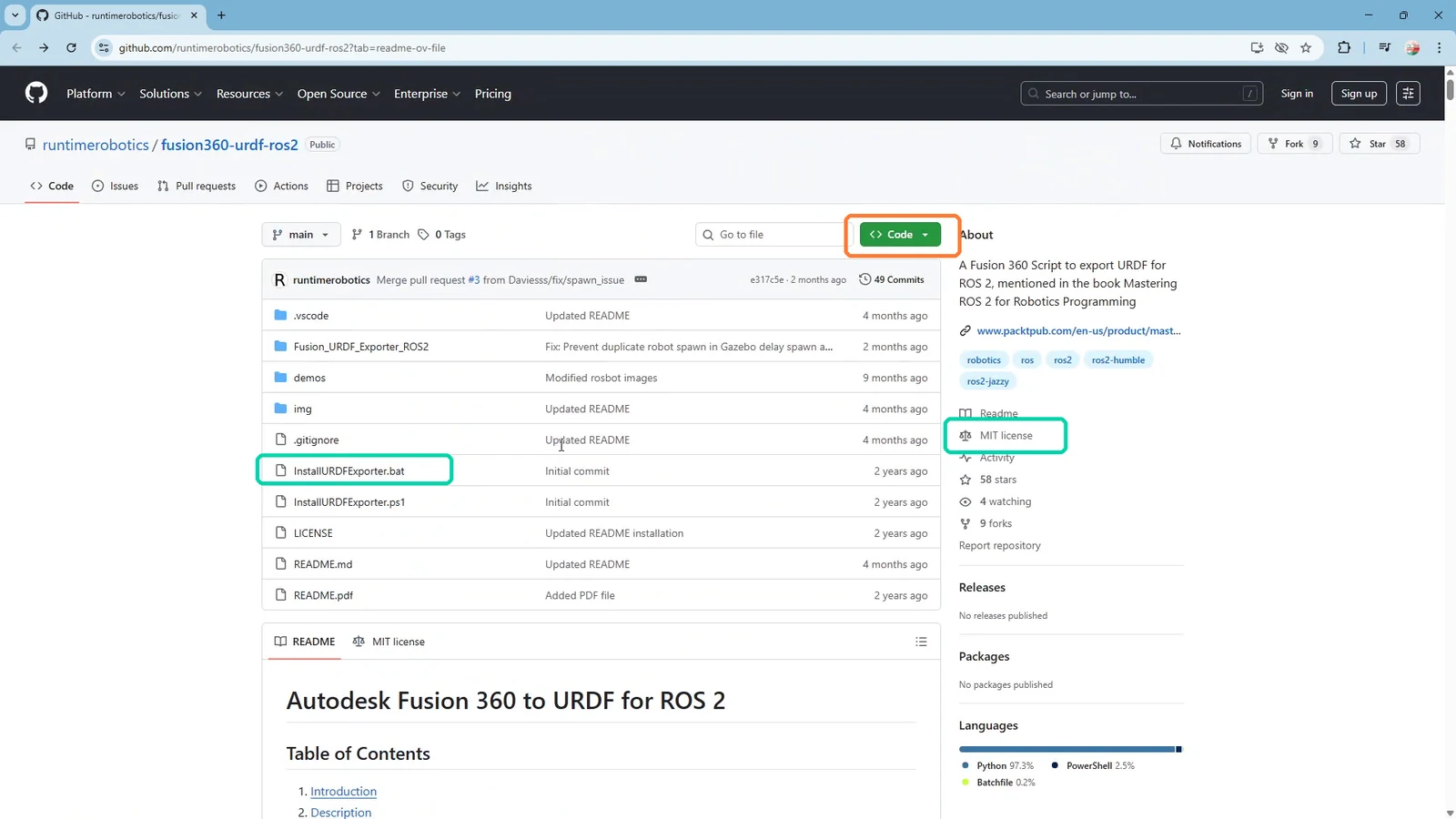Open a new browser tab with plus
This screenshot has height=819, width=1456.
[x=221, y=15]
